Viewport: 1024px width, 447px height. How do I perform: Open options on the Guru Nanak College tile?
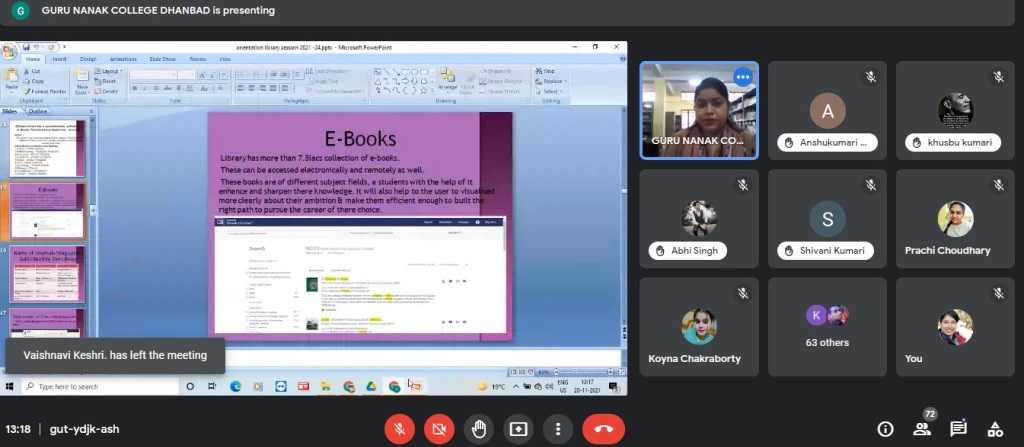743,76
